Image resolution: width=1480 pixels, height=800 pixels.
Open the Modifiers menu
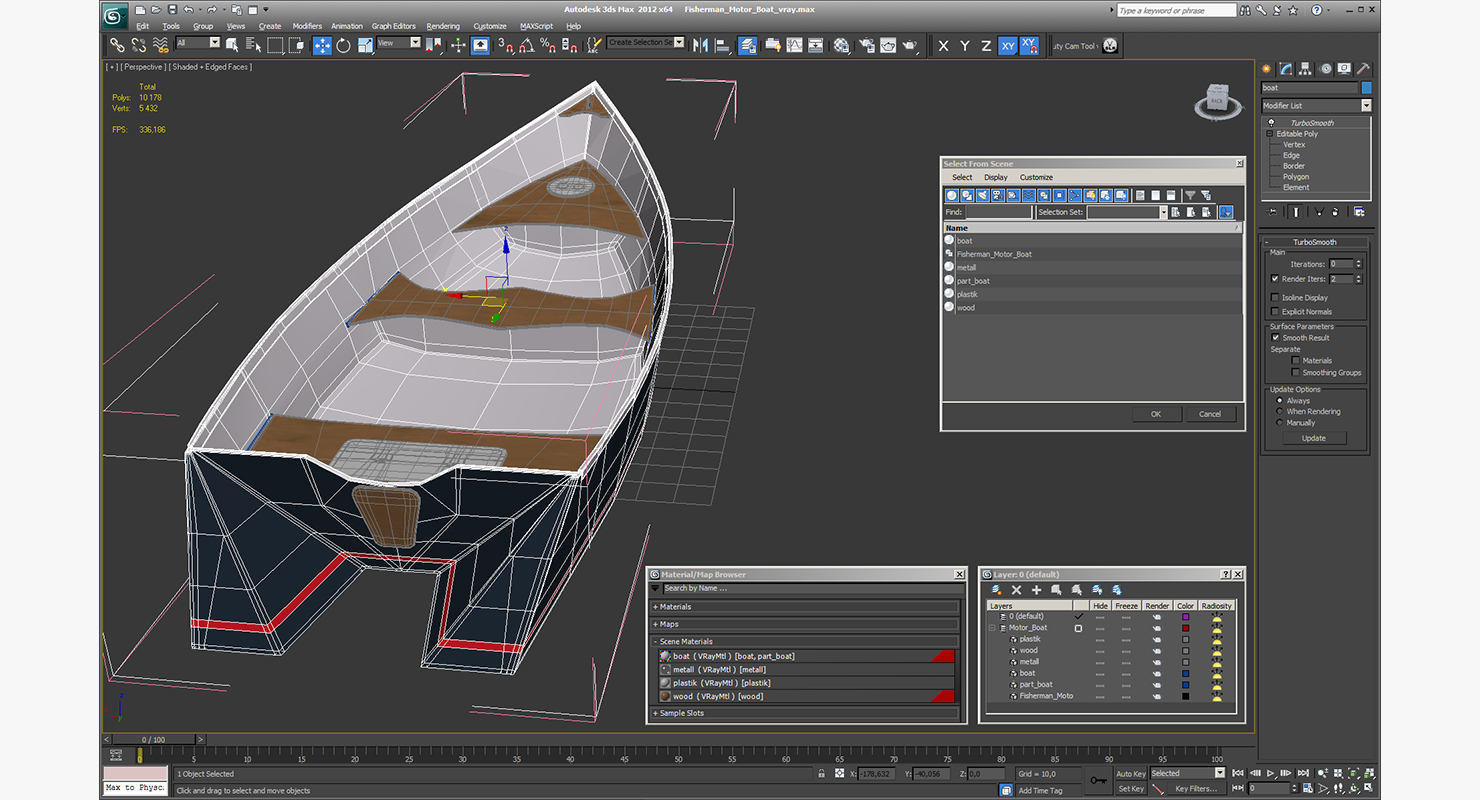pyautogui.click(x=307, y=26)
